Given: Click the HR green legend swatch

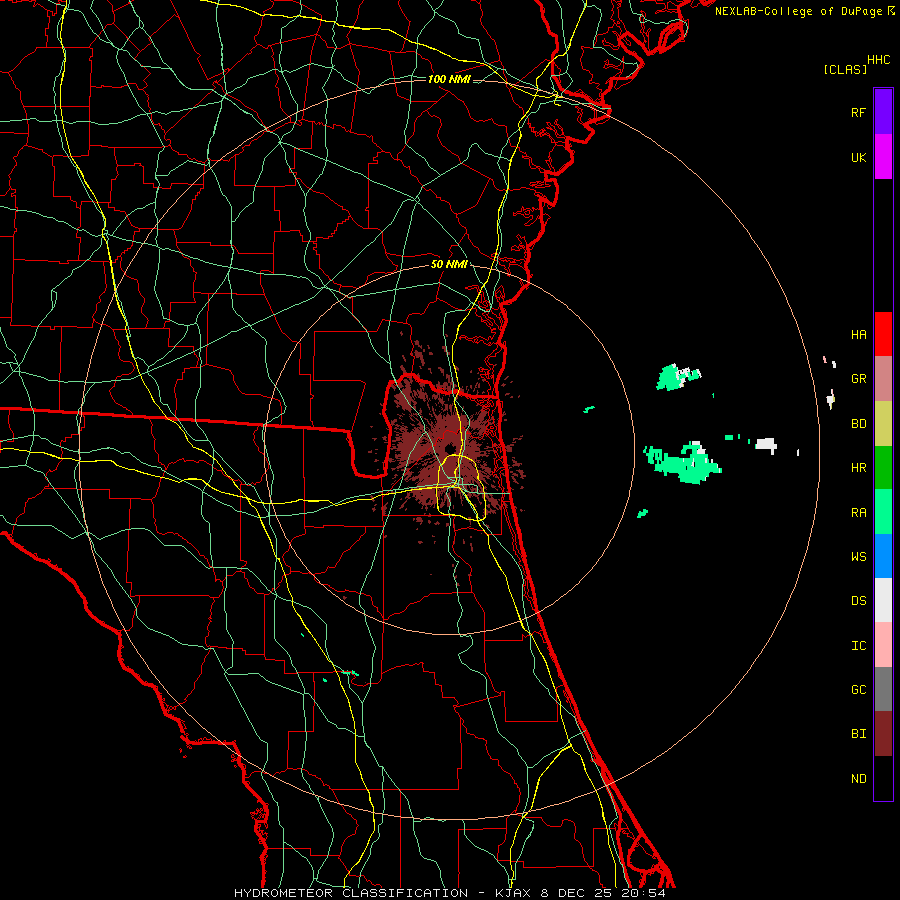Looking at the screenshot, I should point(883,467).
